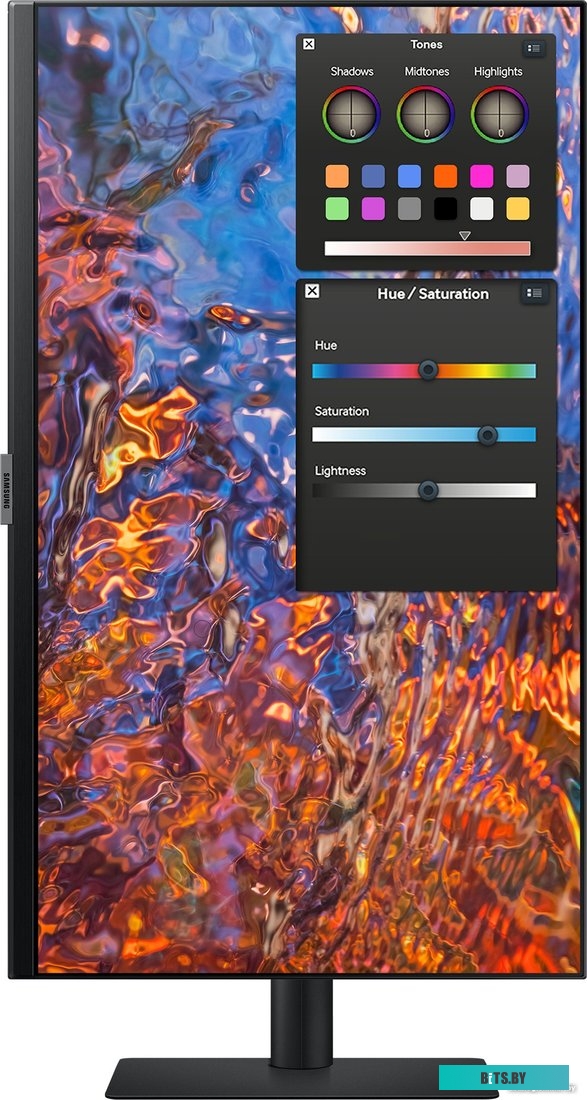The image size is (587, 1100).
Task: Pick the bright blue swatch in Tones
Action: (x=410, y=176)
